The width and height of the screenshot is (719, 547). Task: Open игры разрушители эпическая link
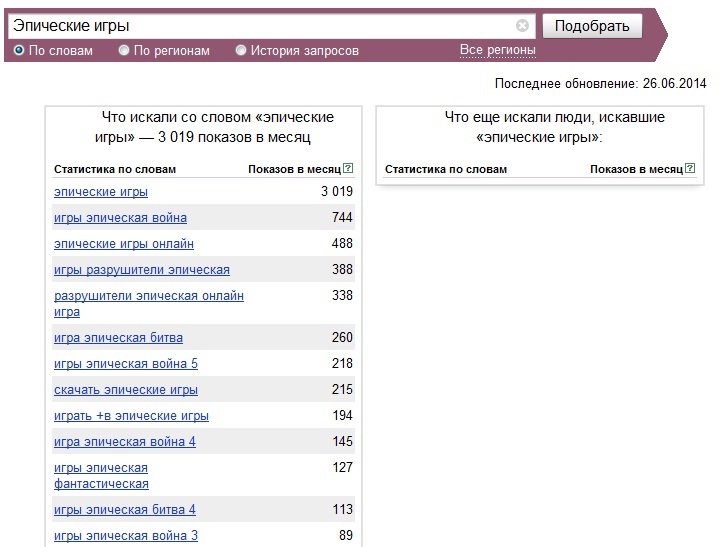point(142,270)
